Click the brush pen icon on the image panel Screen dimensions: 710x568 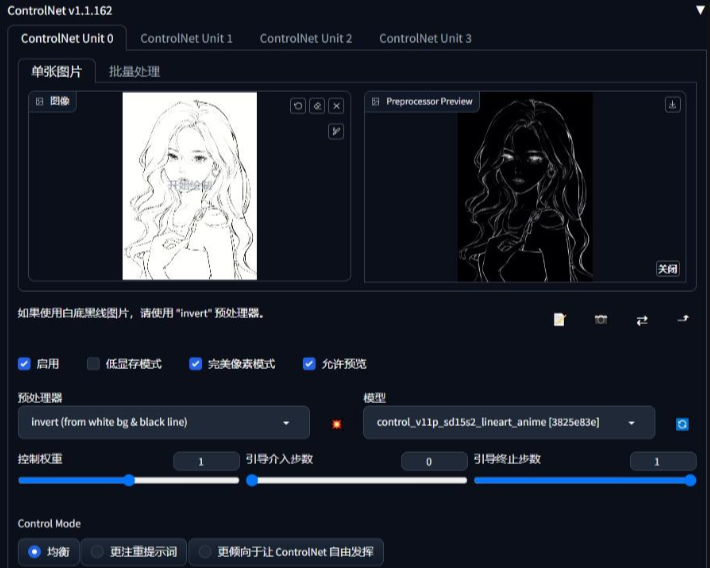[x=336, y=131]
